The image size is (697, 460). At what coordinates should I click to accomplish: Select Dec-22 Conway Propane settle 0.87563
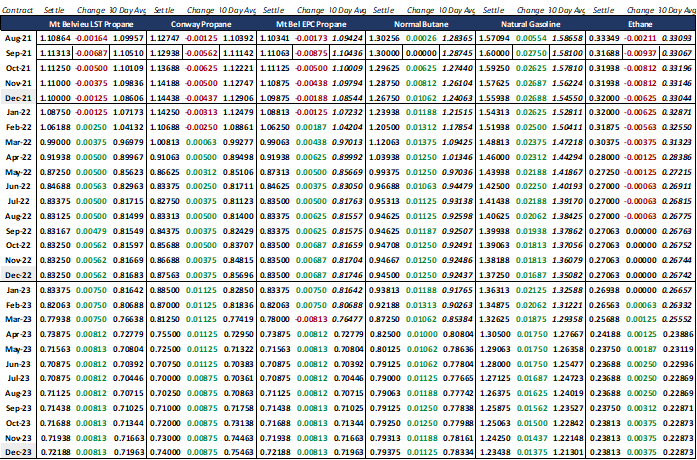click(165, 275)
